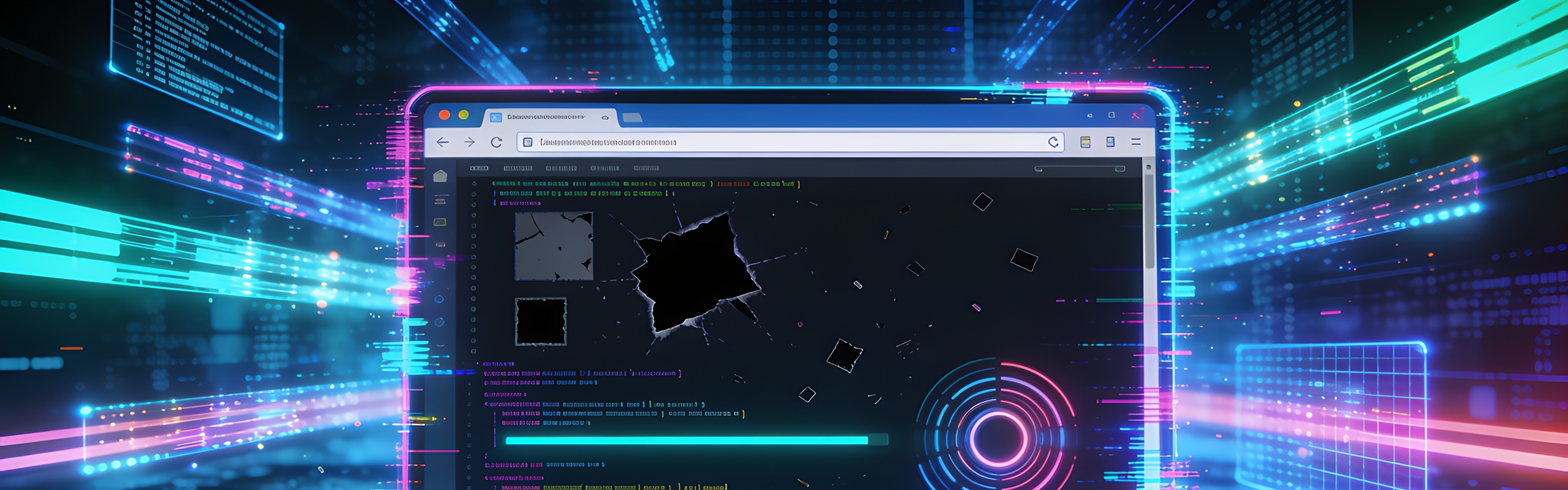The image size is (1568, 490).
Task: Click the upper blue ring icon in the sidebar
Action: click(439, 299)
